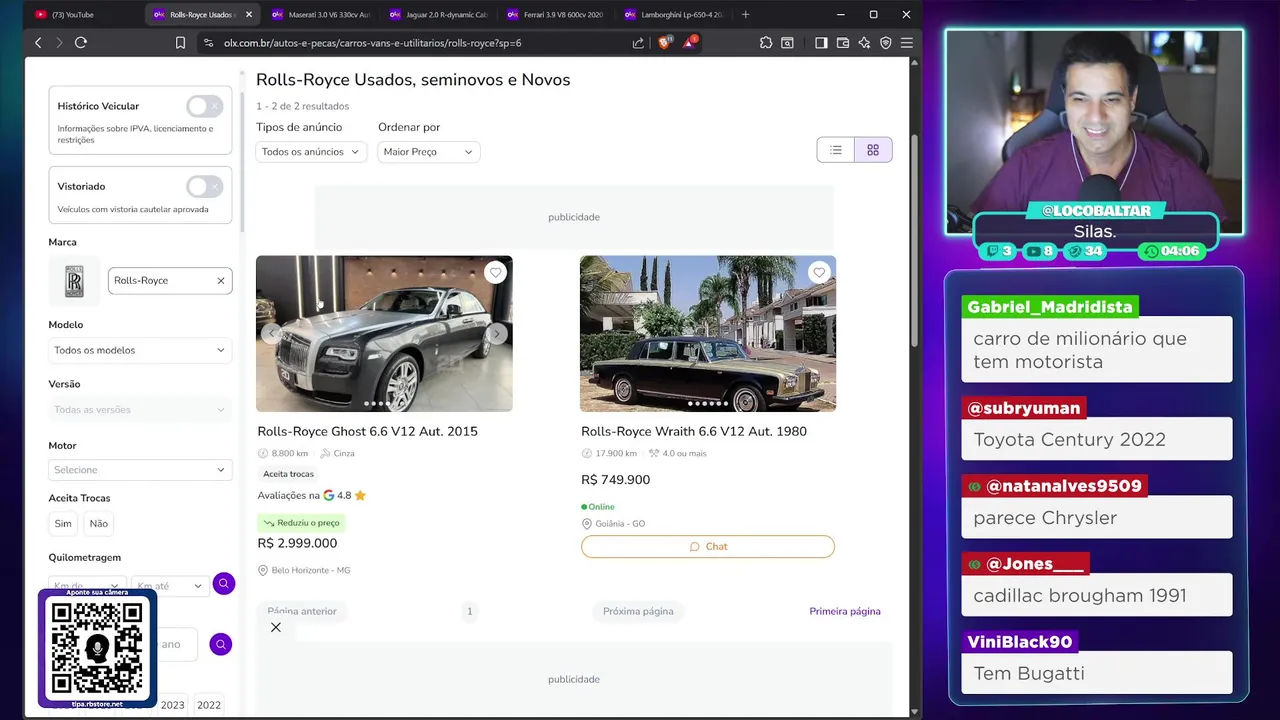
Task: Click the browser address bar URL
Action: click(372, 43)
